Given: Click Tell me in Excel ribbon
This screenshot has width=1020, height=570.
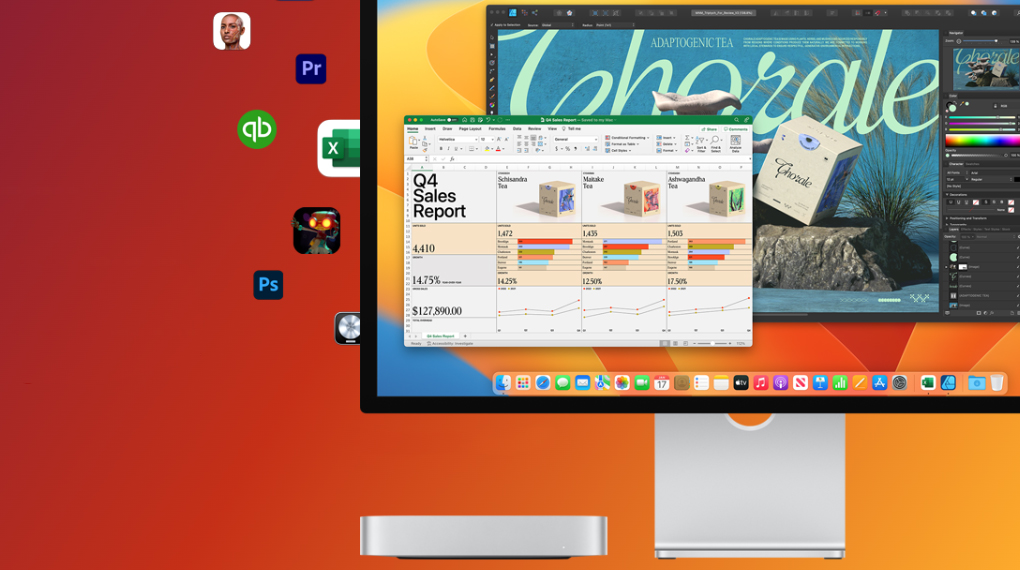Looking at the screenshot, I should click(572, 129).
